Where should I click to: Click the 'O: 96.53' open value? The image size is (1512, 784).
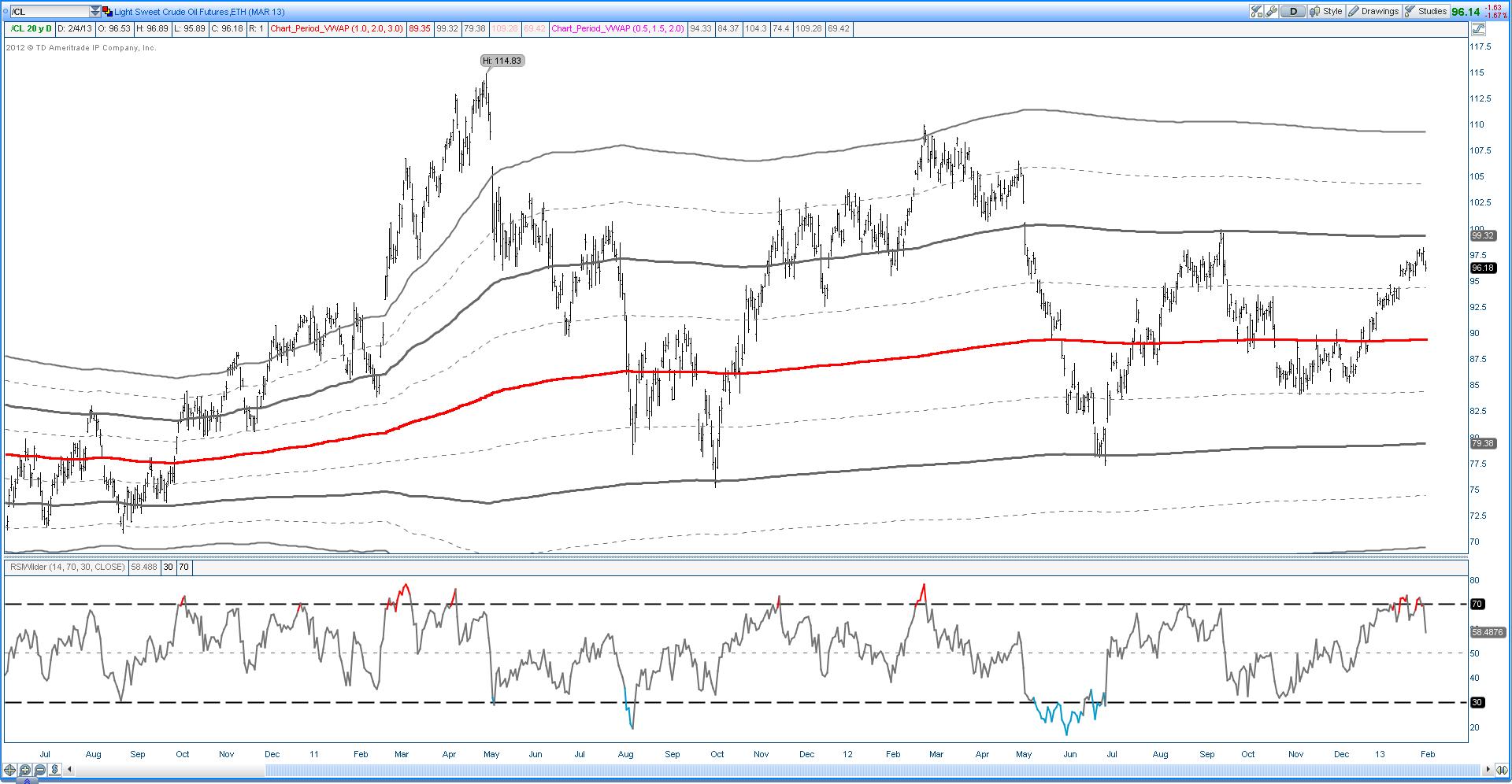coord(116,28)
